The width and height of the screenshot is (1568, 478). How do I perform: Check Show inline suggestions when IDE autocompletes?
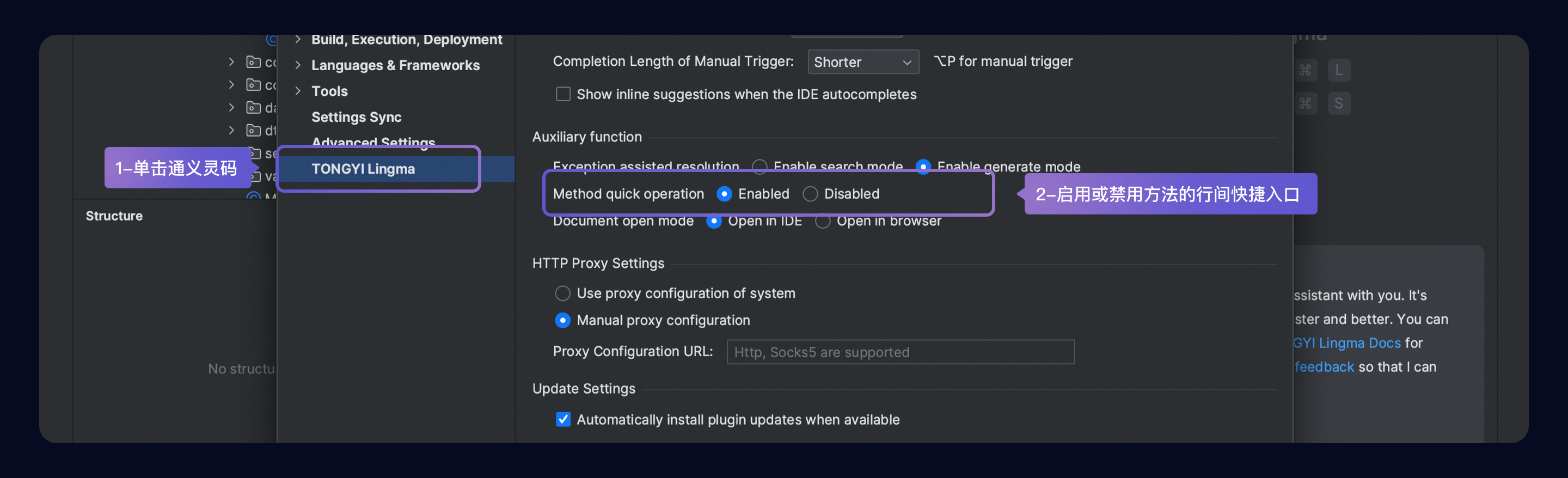pyautogui.click(x=563, y=94)
